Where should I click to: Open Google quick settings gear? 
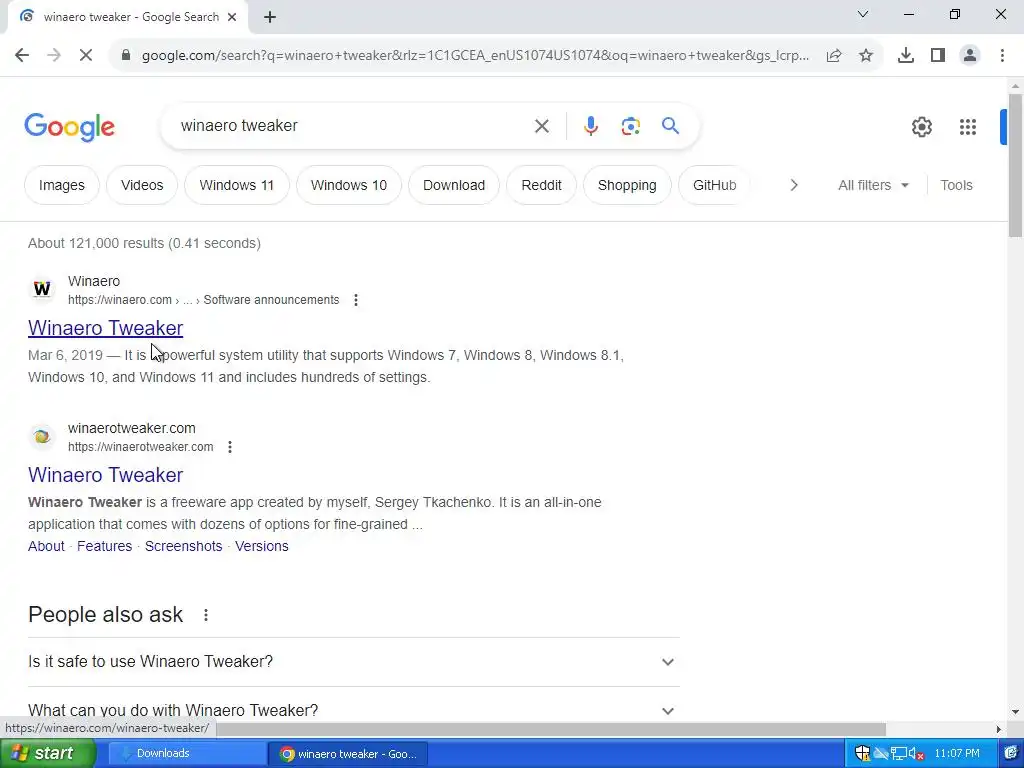tap(921, 127)
